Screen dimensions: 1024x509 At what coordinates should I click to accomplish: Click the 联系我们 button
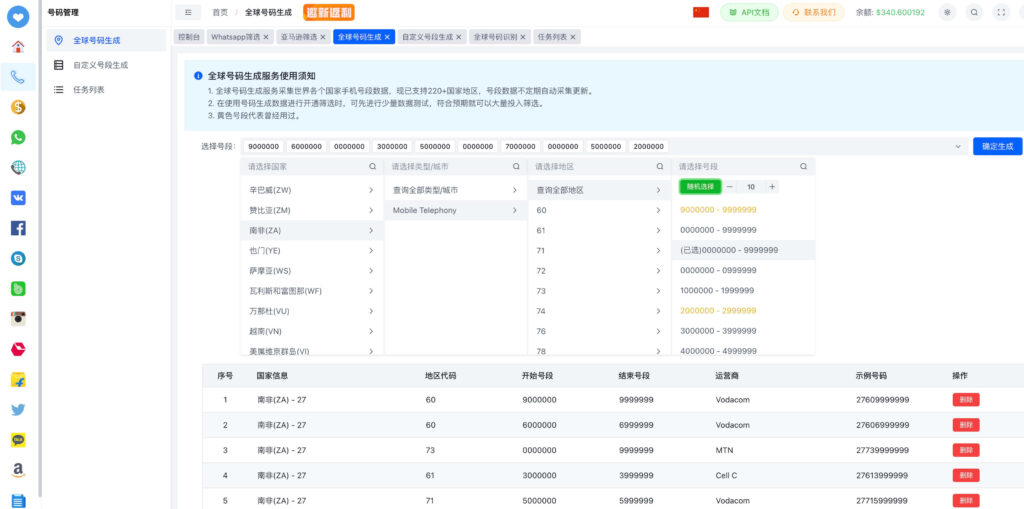814,12
